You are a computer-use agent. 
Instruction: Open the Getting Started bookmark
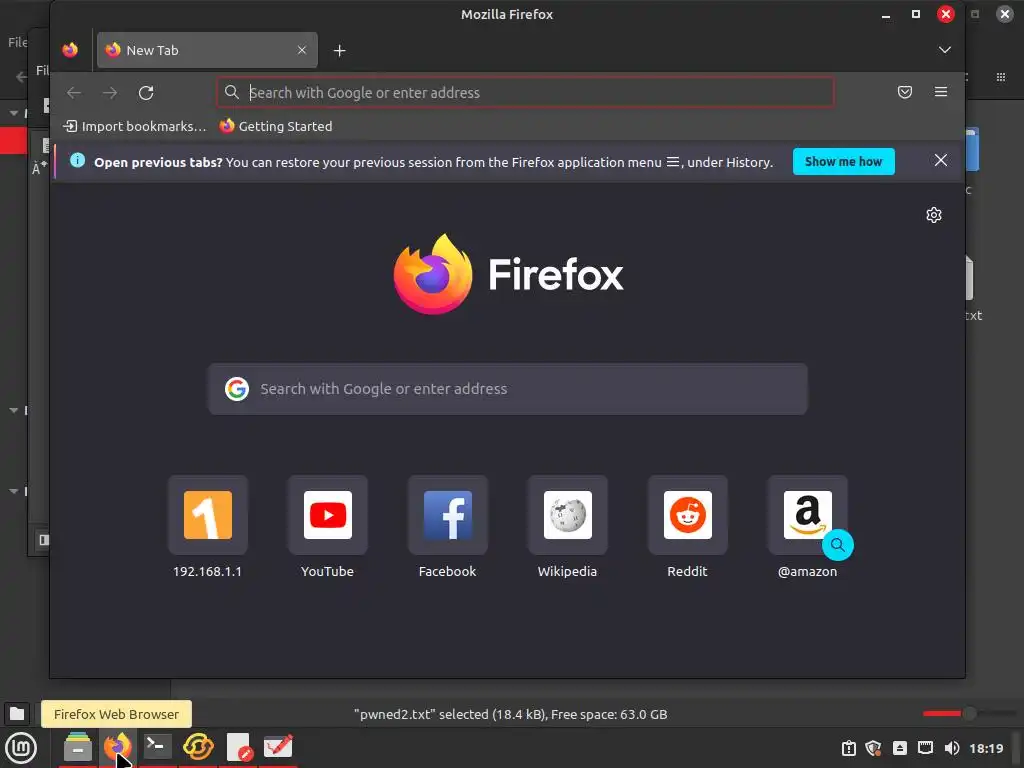(x=276, y=126)
